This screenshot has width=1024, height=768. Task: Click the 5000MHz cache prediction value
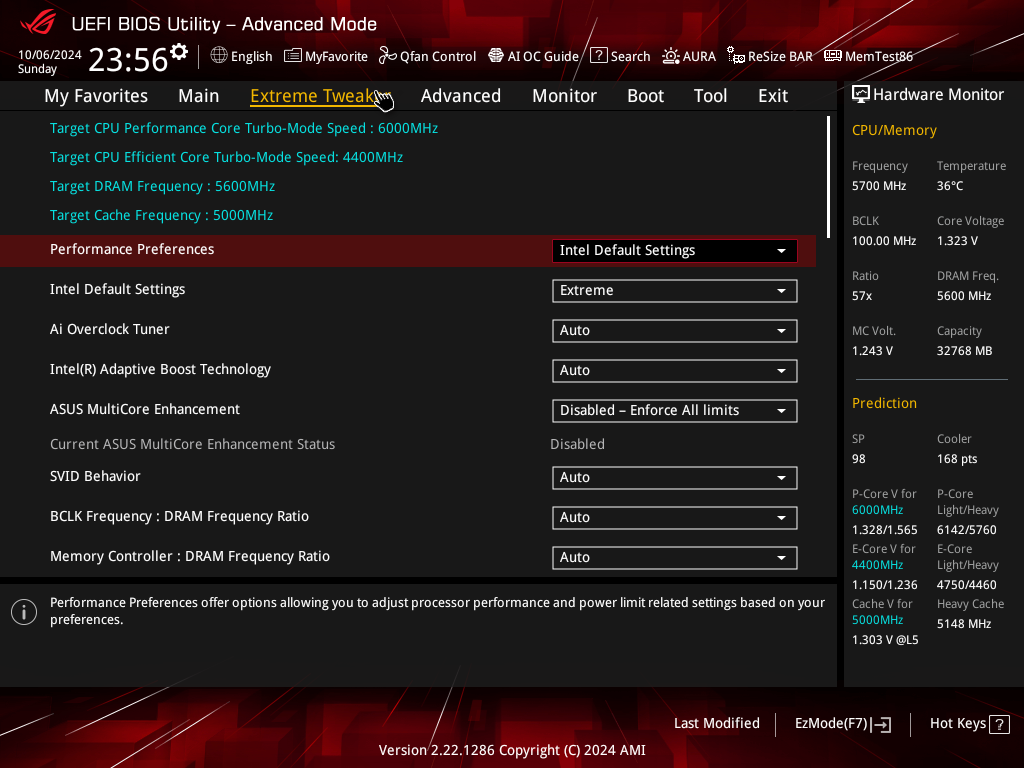pos(877,620)
